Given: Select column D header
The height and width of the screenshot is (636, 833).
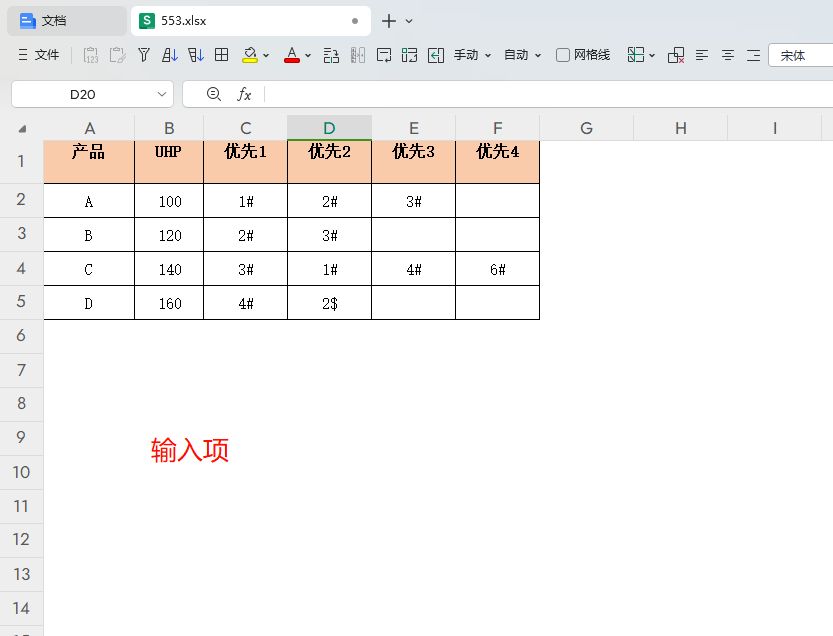Looking at the screenshot, I should pos(329,128).
